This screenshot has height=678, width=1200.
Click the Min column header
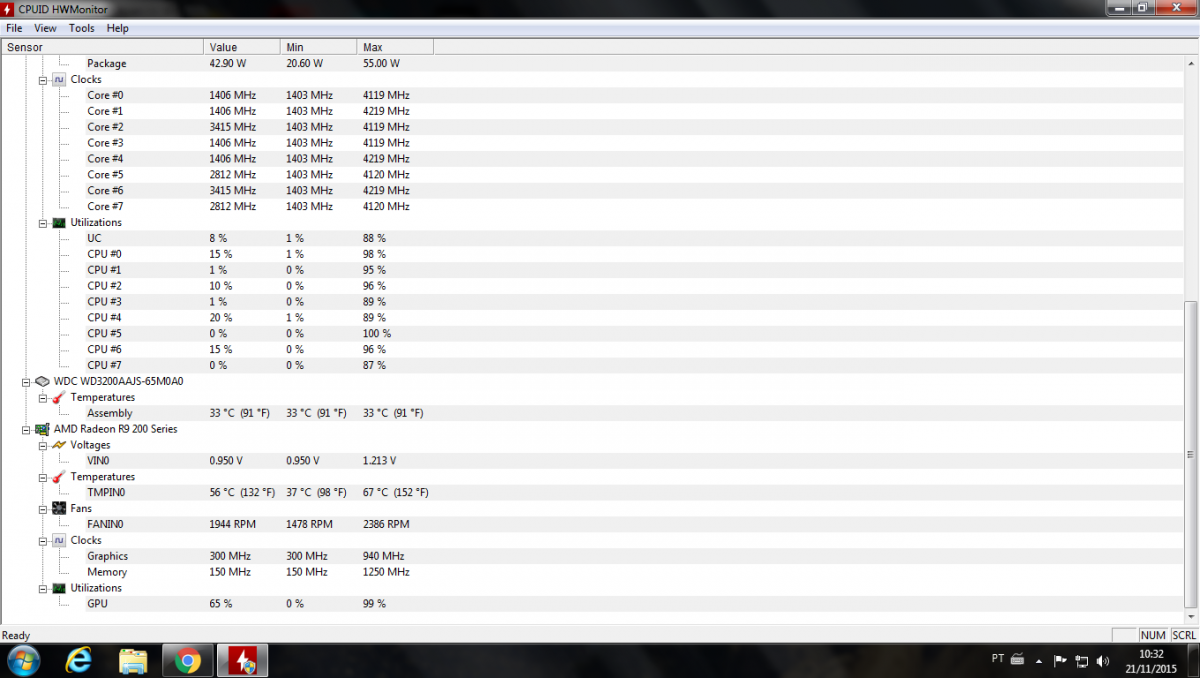tap(318, 47)
